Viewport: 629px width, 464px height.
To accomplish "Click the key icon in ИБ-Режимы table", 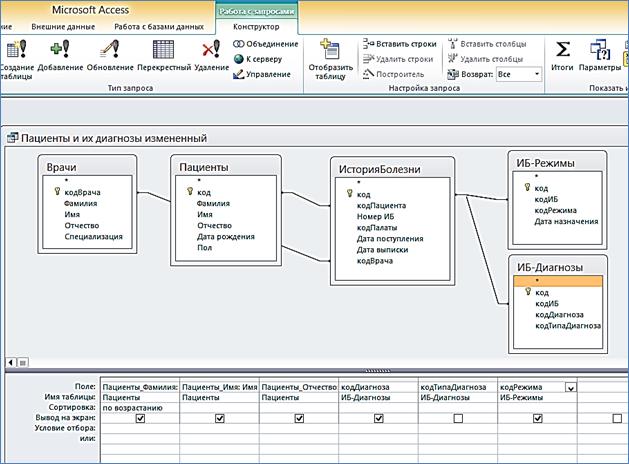I will coord(528,187).
